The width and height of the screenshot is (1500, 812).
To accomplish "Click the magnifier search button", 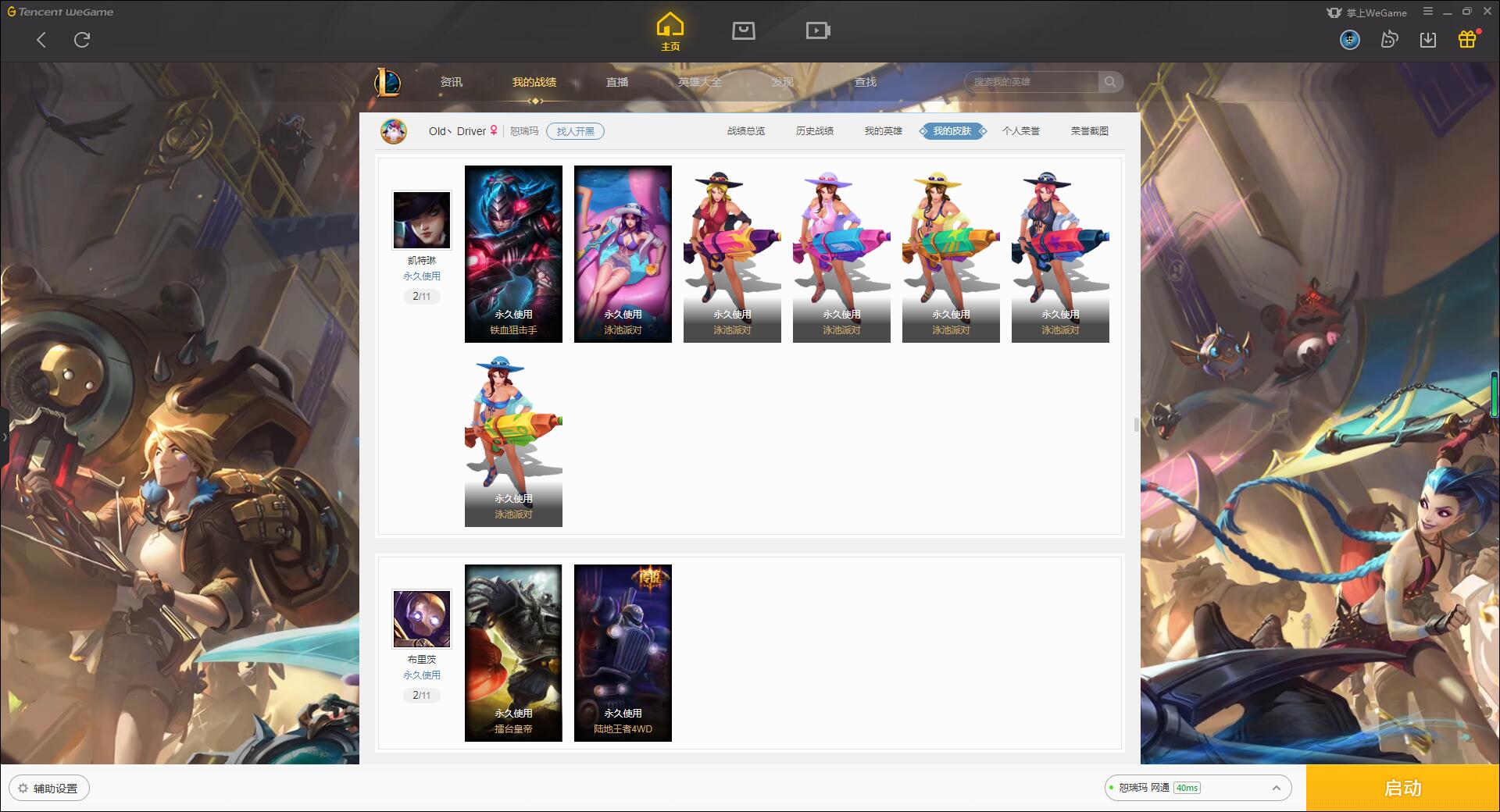I will (1110, 82).
